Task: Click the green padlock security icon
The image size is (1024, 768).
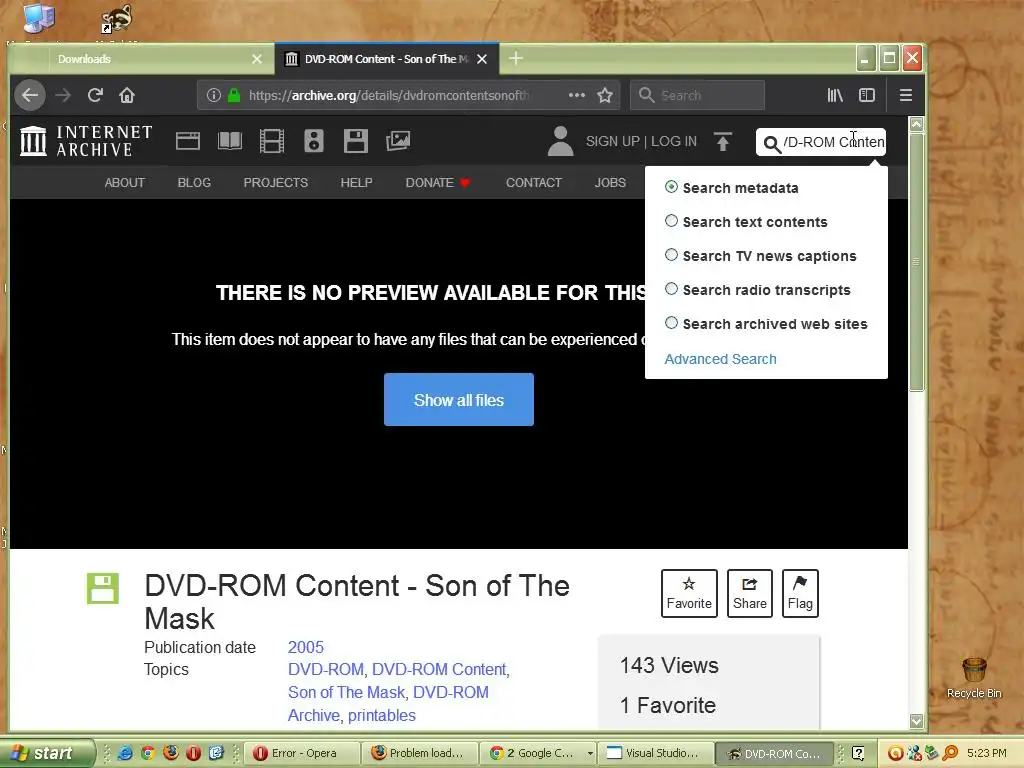Action: tap(234, 95)
